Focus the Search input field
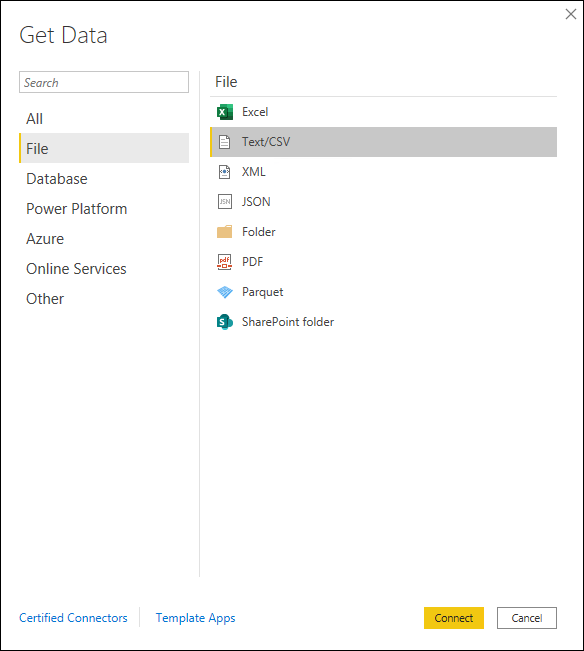This screenshot has width=584, height=651. [104, 82]
